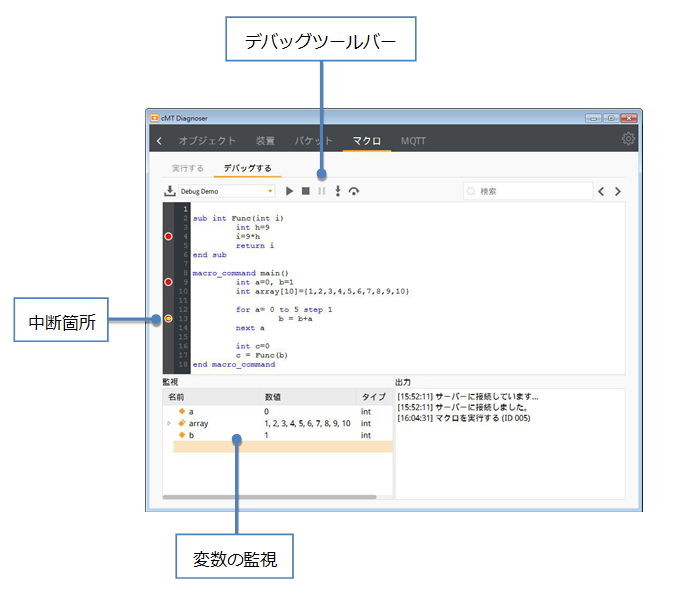This screenshot has width=694, height=593.
Task: Toggle the breakpoint on line 4
Action: 168,236
